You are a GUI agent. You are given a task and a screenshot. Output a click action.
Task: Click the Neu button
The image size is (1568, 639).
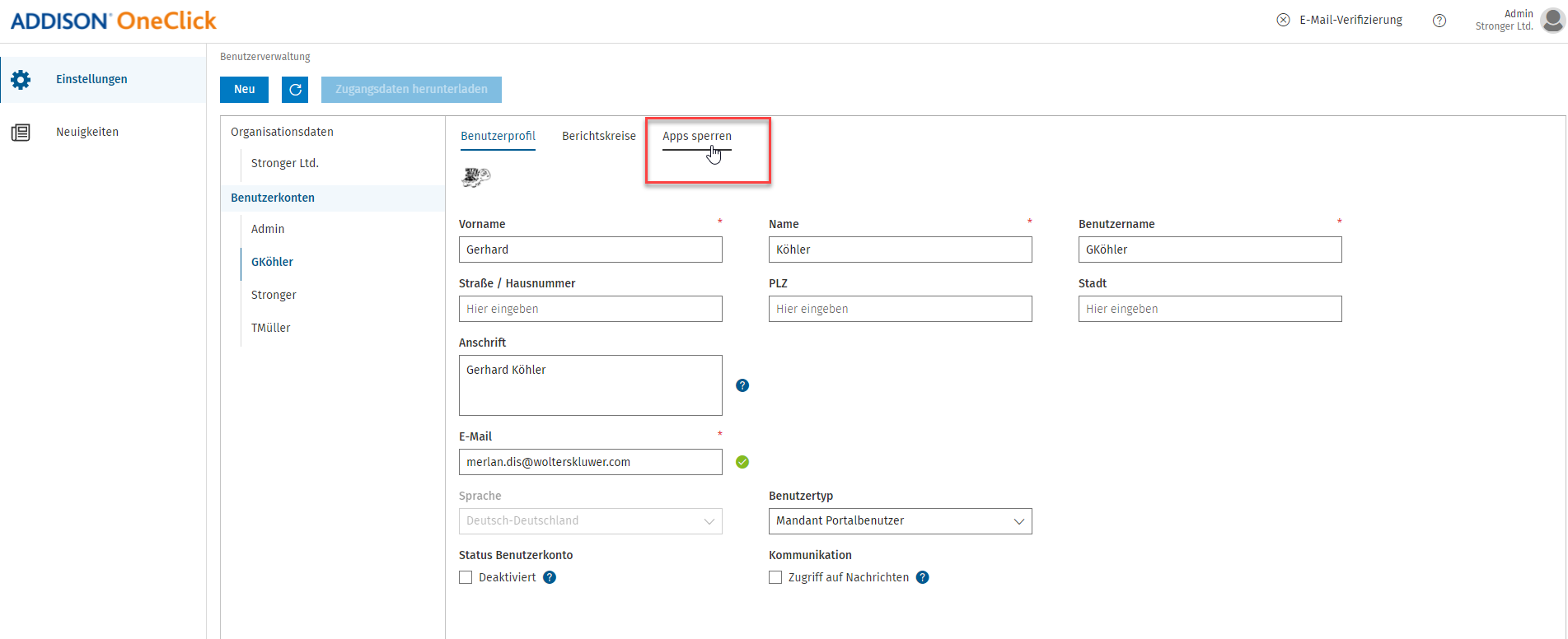tap(244, 90)
